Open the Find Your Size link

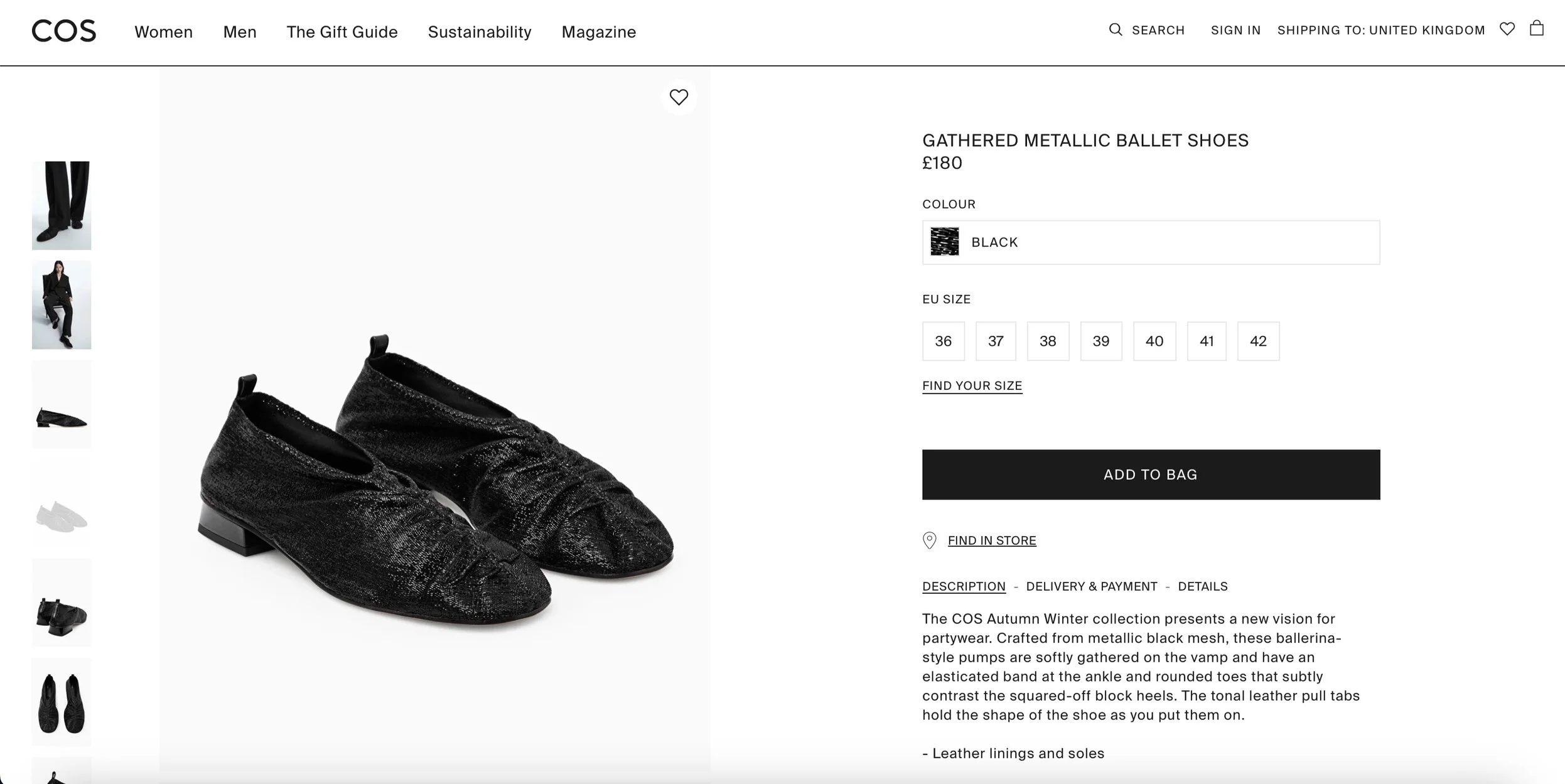972,385
